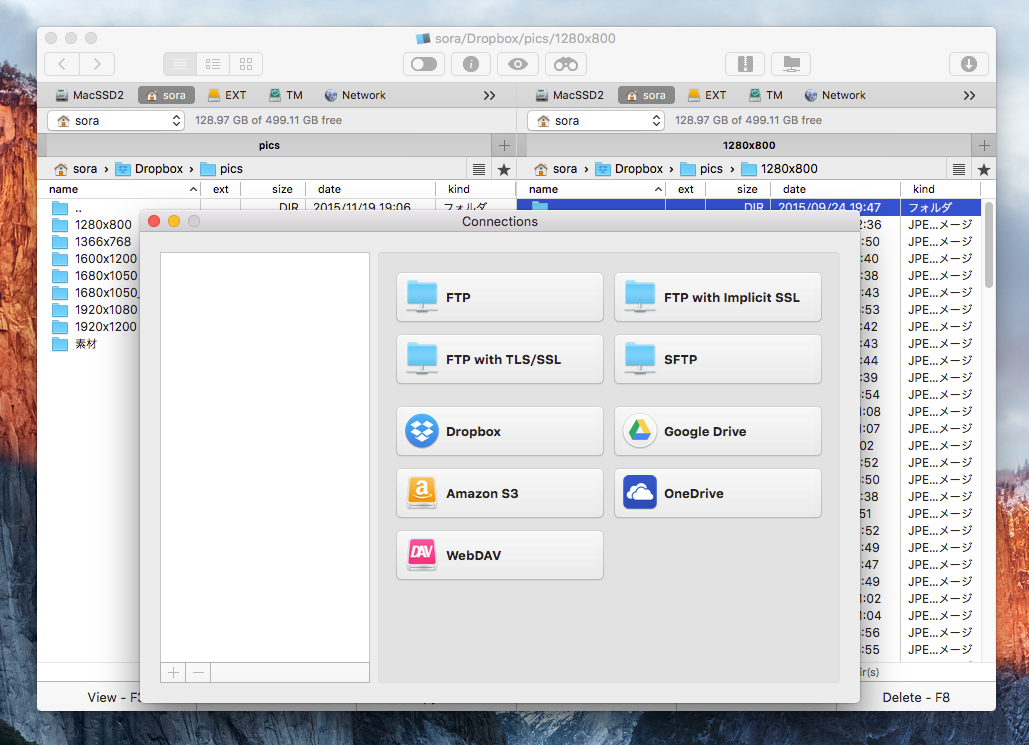Click the Dropbox connection icon
Screen dimensions: 1029x745
pos(422,431)
